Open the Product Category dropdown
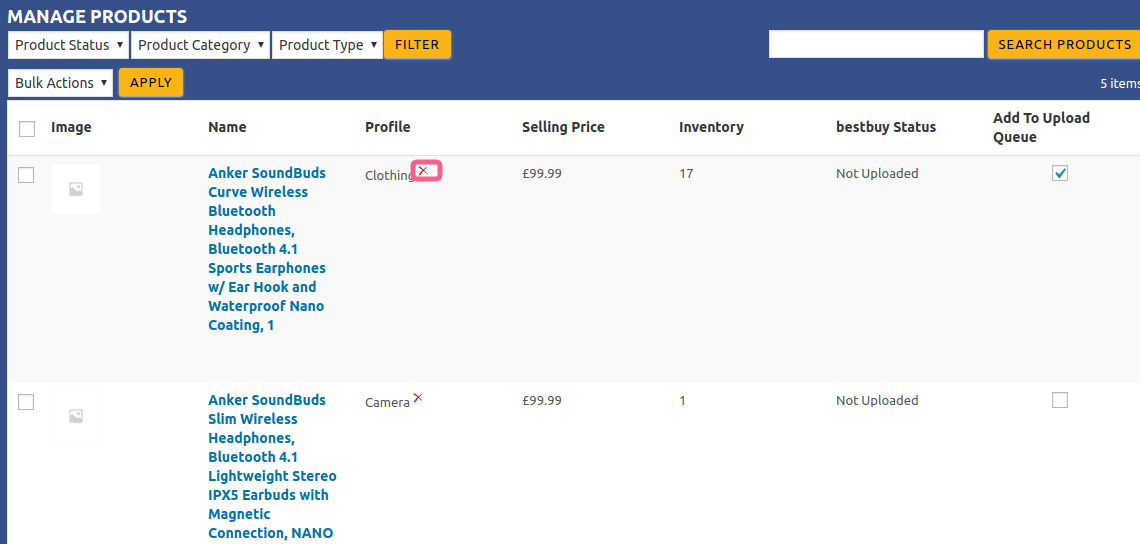The height and width of the screenshot is (544, 1140). 200,44
